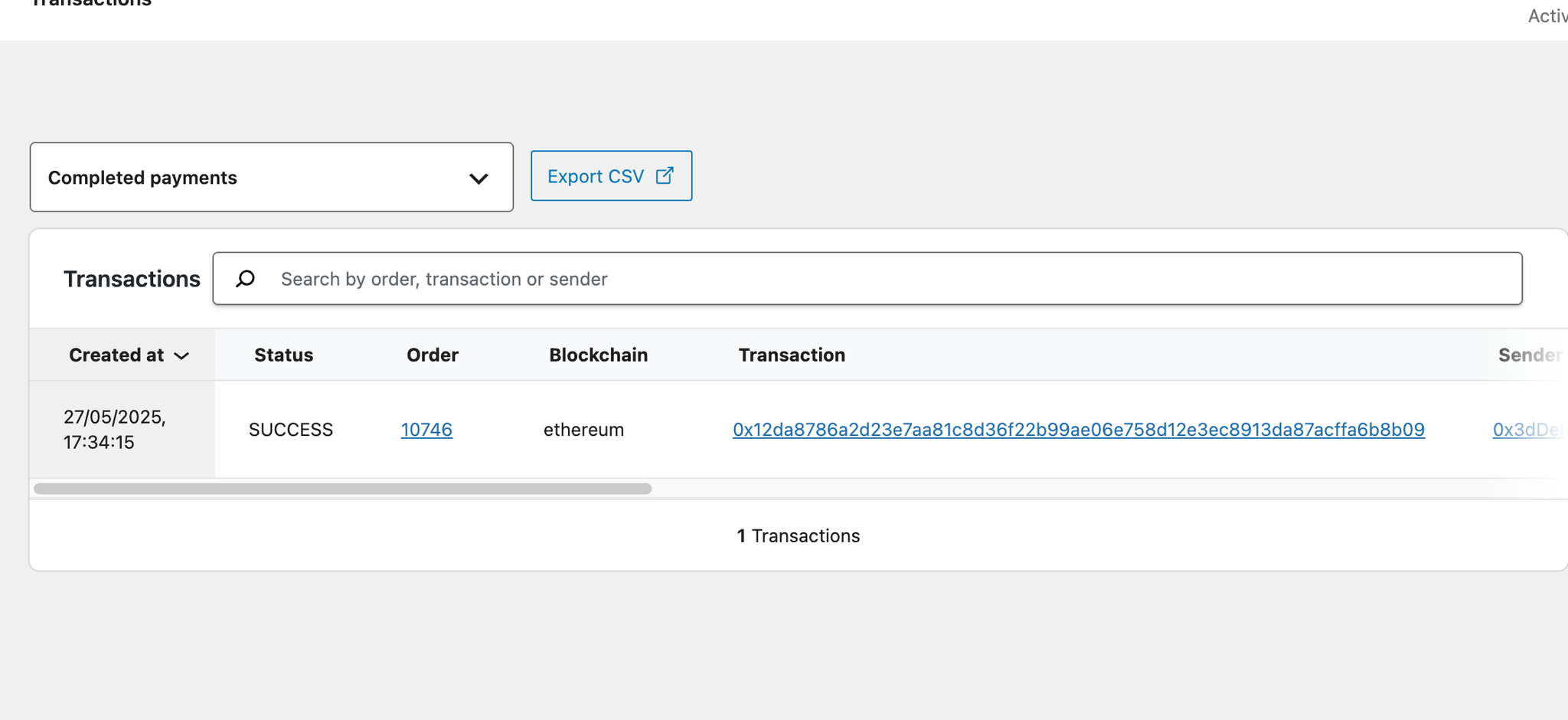1568x720 pixels.
Task: Click the external-link icon beside Export CSV
Action: coord(665,175)
